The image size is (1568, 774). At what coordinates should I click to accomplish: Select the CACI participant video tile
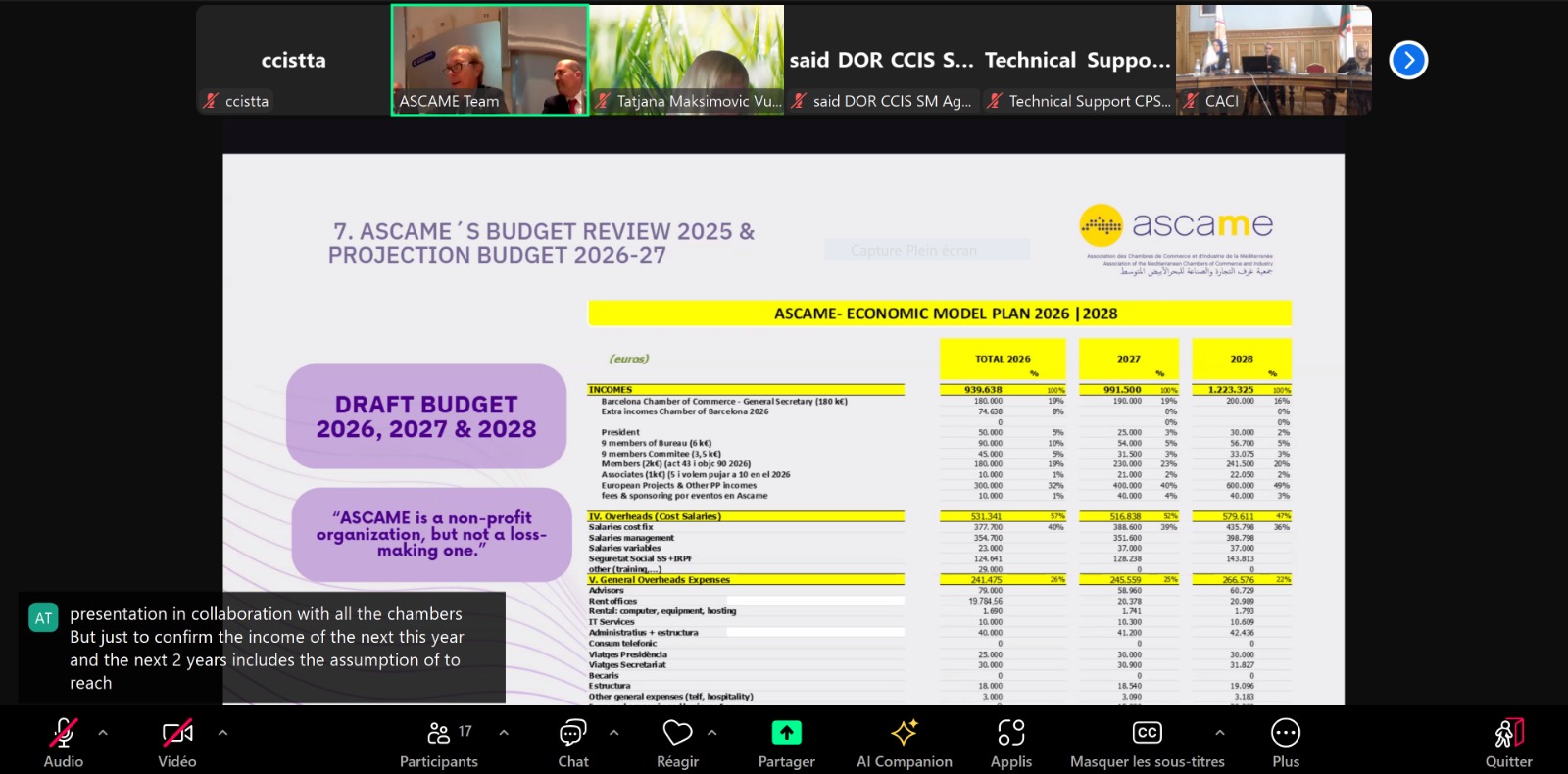click(1273, 59)
